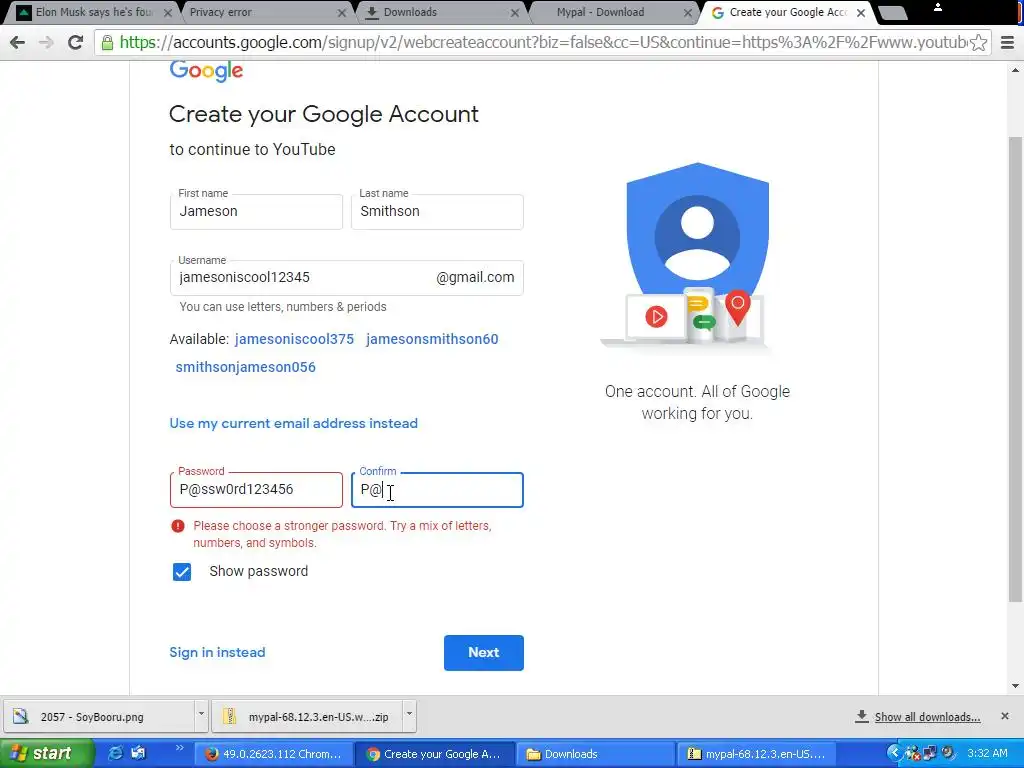
Task: Click the scrollbar down arrow
Action: (x=1016, y=686)
